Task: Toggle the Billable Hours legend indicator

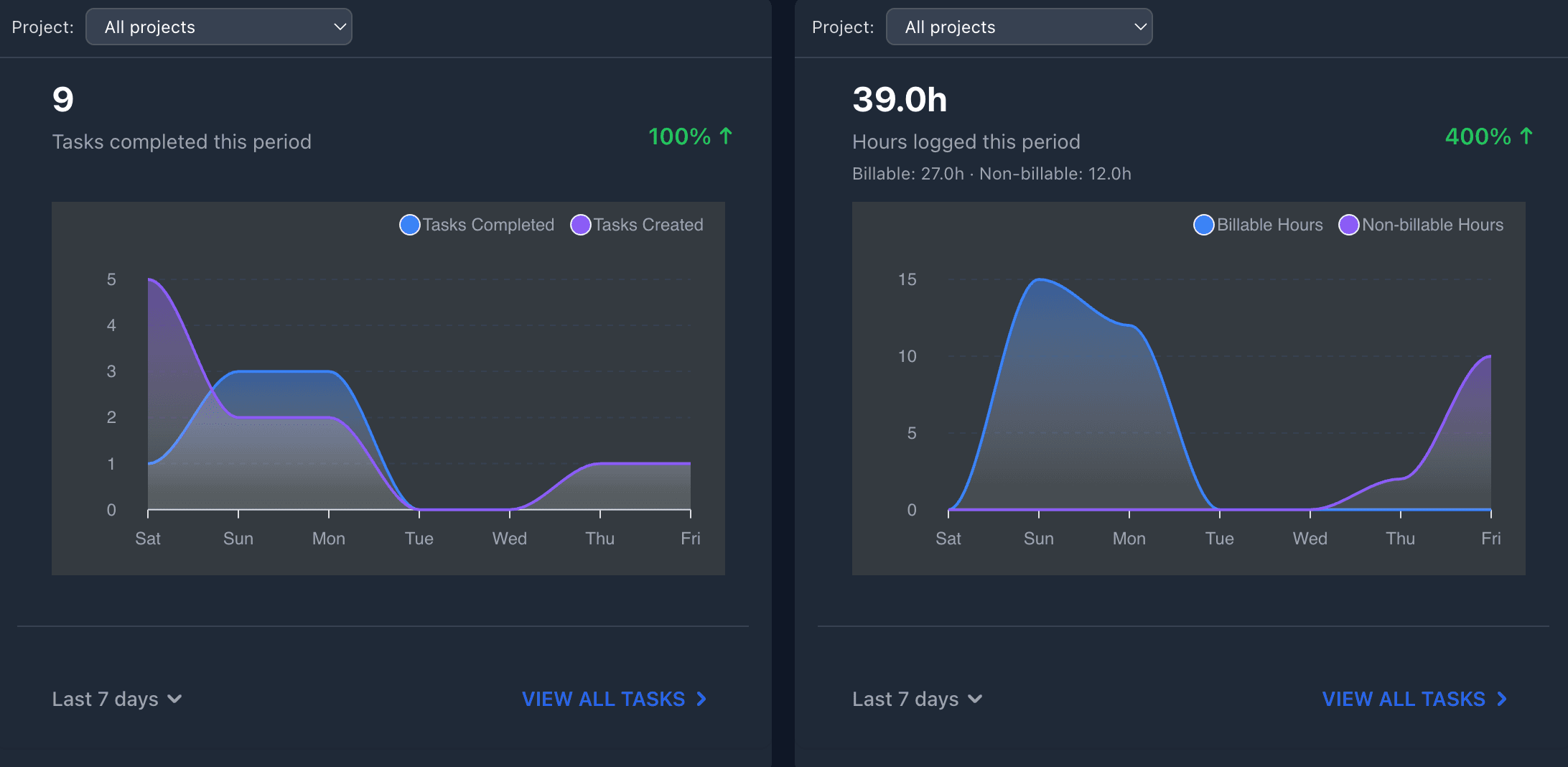Action: pos(1204,225)
